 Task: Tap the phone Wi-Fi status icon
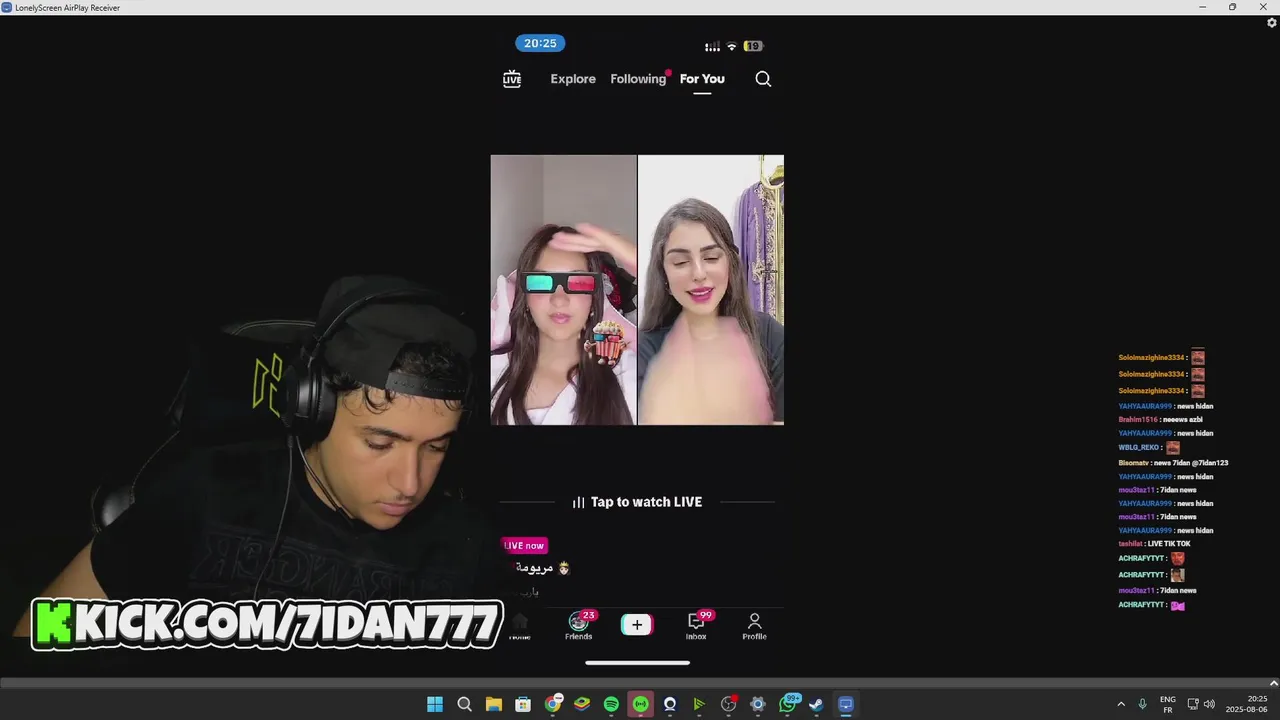pyautogui.click(x=731, y=46)
